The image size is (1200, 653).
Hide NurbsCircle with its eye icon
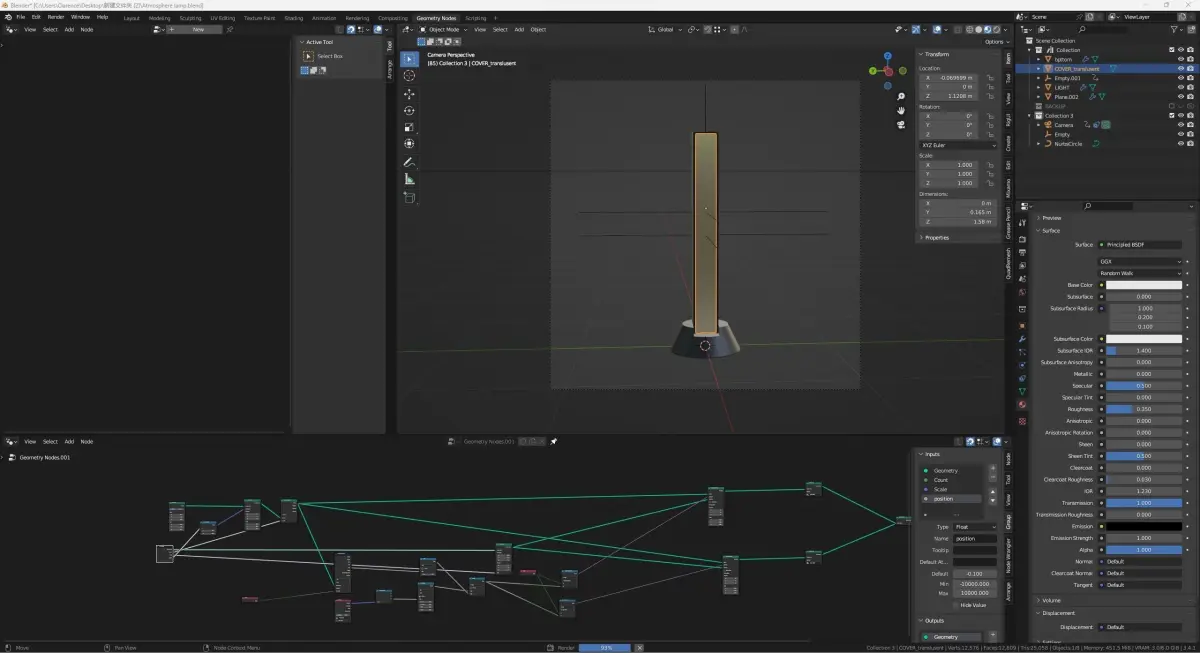pos(1180,143)
